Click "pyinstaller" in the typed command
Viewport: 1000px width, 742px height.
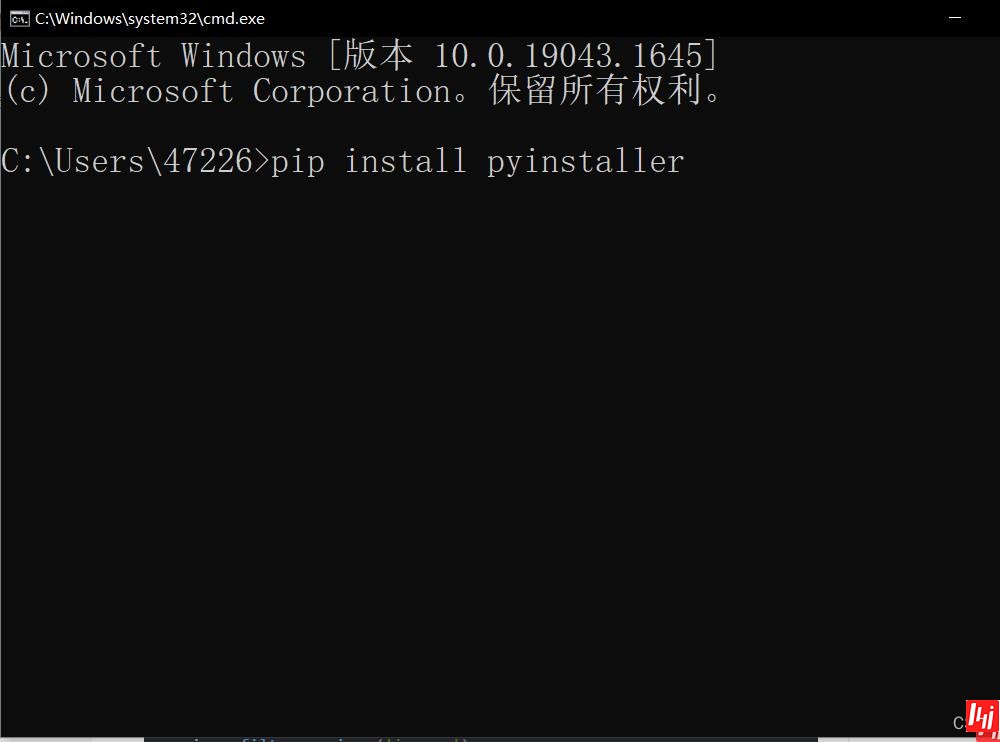tap(585, 161)
